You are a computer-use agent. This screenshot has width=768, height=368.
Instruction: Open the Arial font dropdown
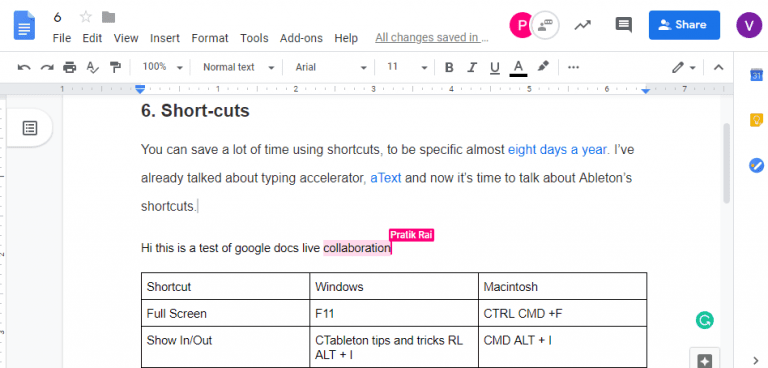(x=331, y=67)
